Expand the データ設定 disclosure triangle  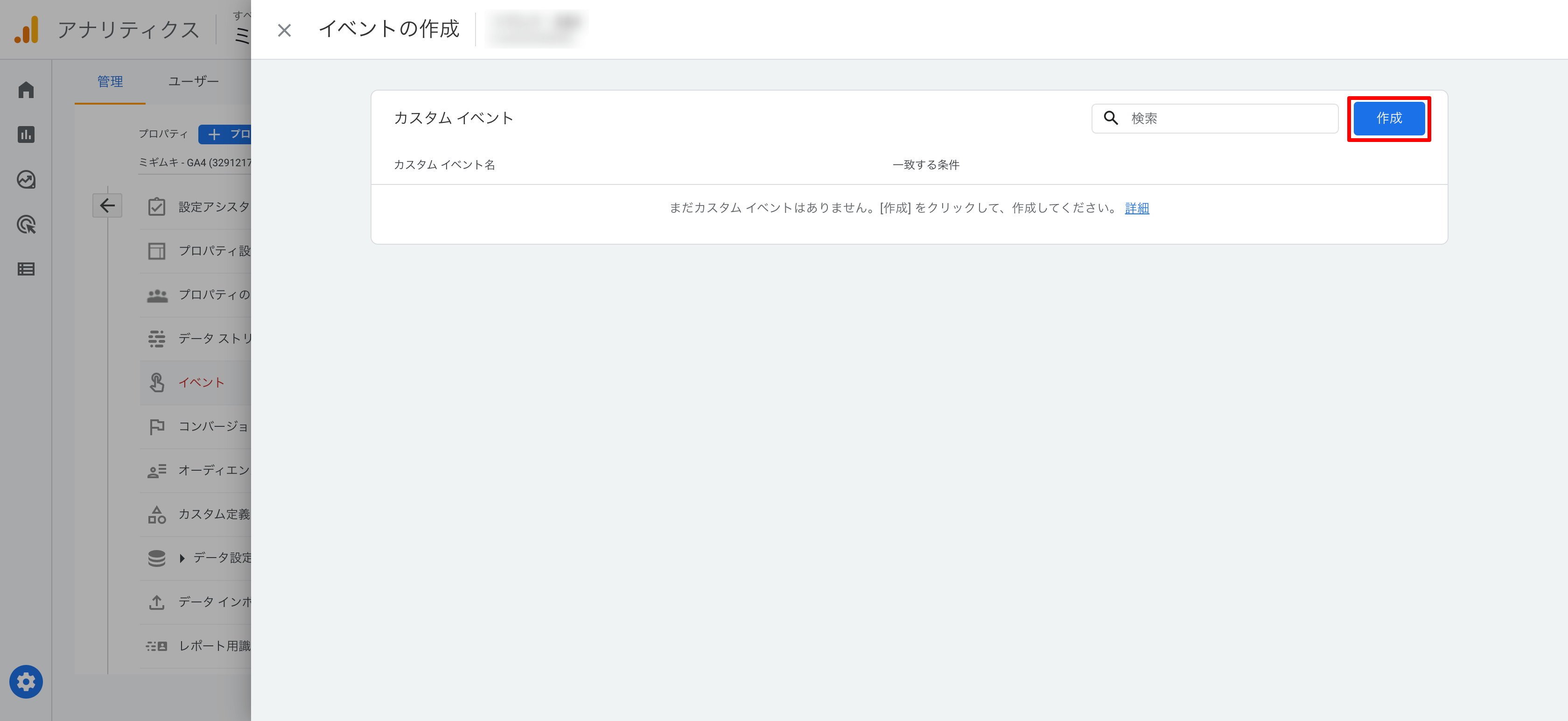(182, 558)
